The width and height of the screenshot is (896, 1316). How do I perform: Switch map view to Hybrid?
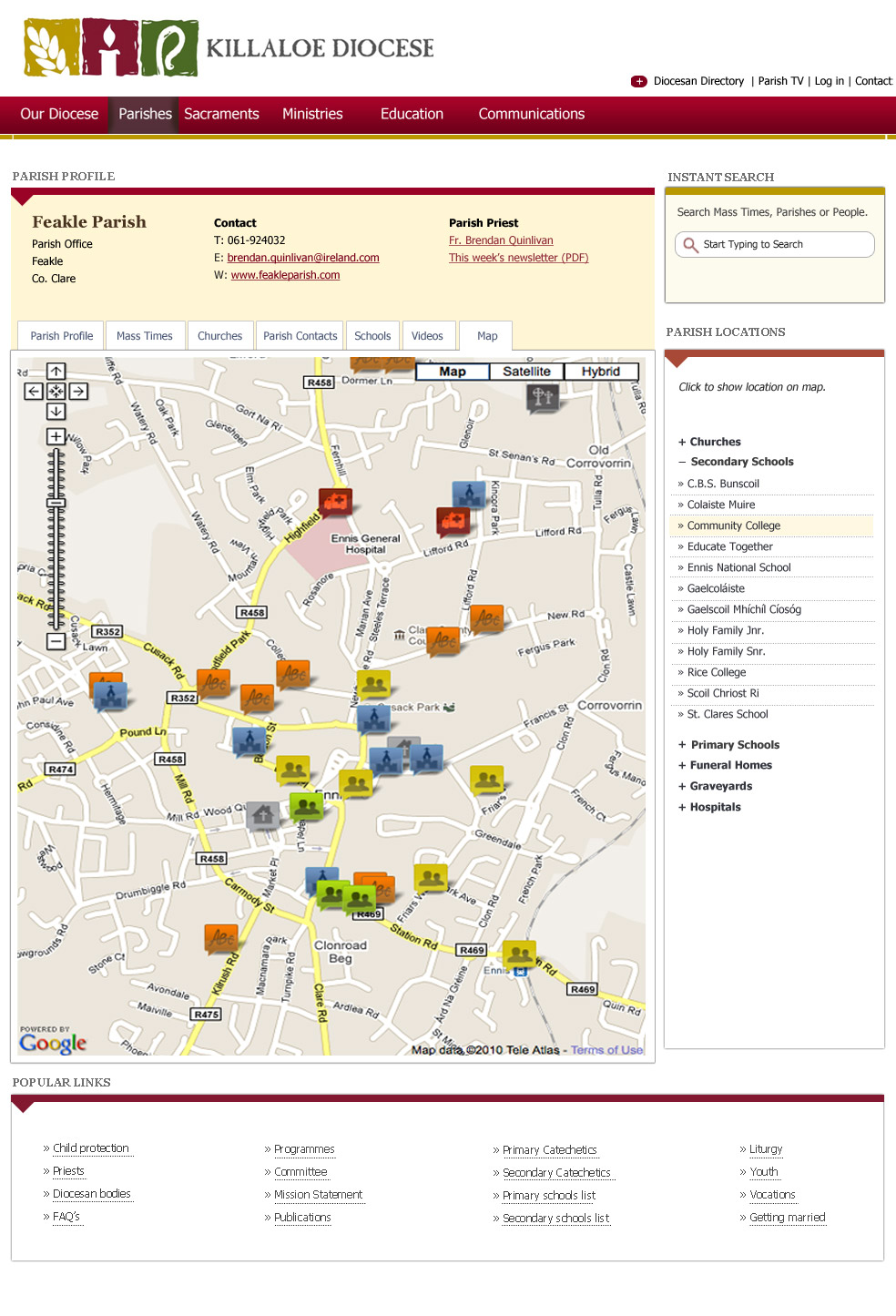(x=601, y=372)
